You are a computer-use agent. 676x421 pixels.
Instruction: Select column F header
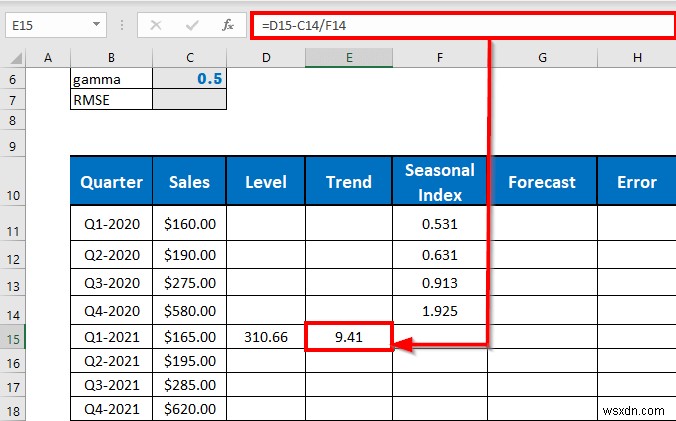click(440, 57)
